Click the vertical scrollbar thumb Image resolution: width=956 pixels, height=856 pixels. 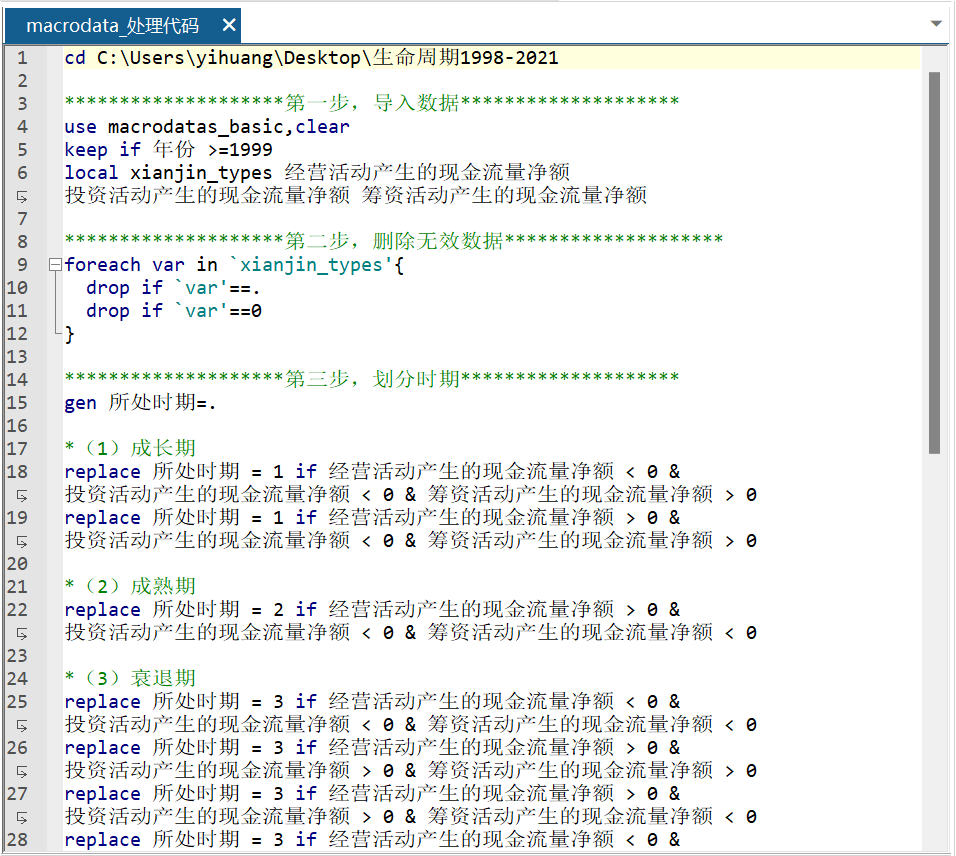[934, 263]
